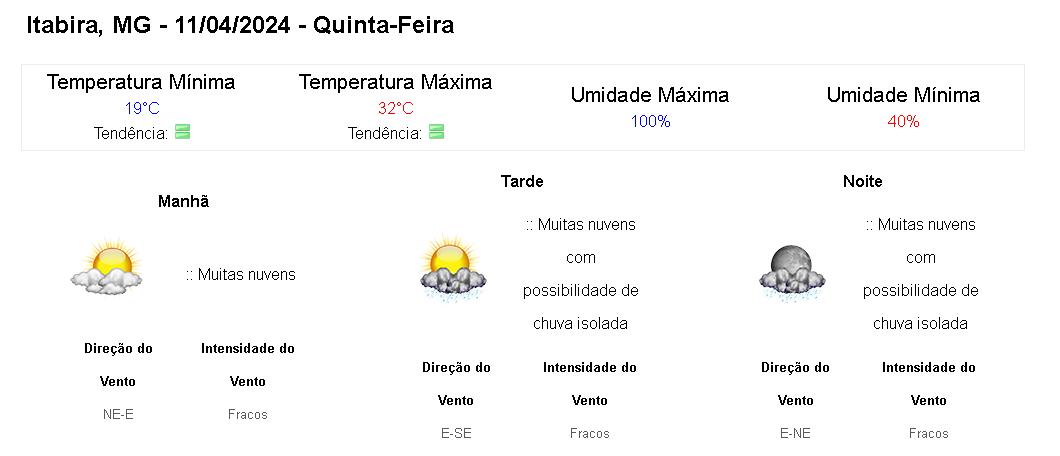Click the 40% minimum humidity value
This screenshot has width=1060, height=456.
(903, 121)
